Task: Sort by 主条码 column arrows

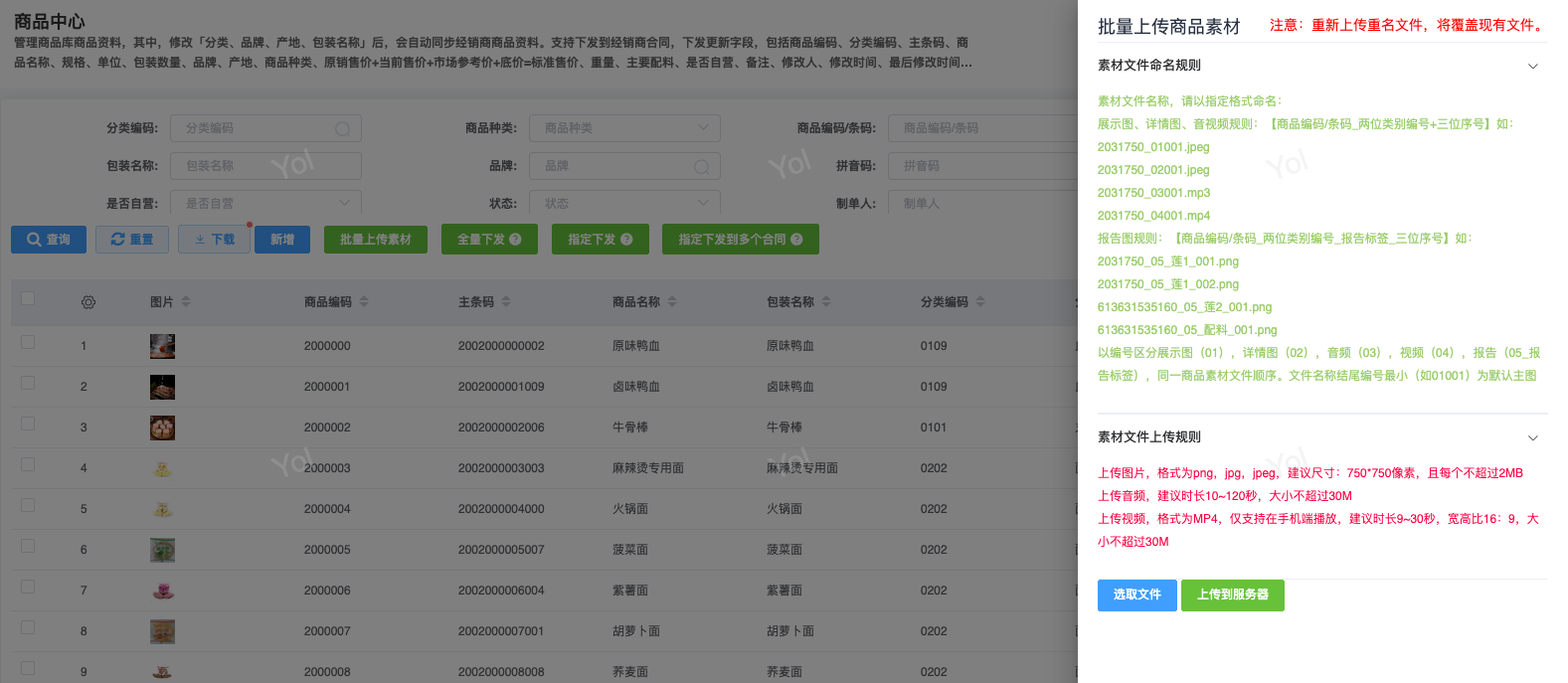Action: [506, 301]
